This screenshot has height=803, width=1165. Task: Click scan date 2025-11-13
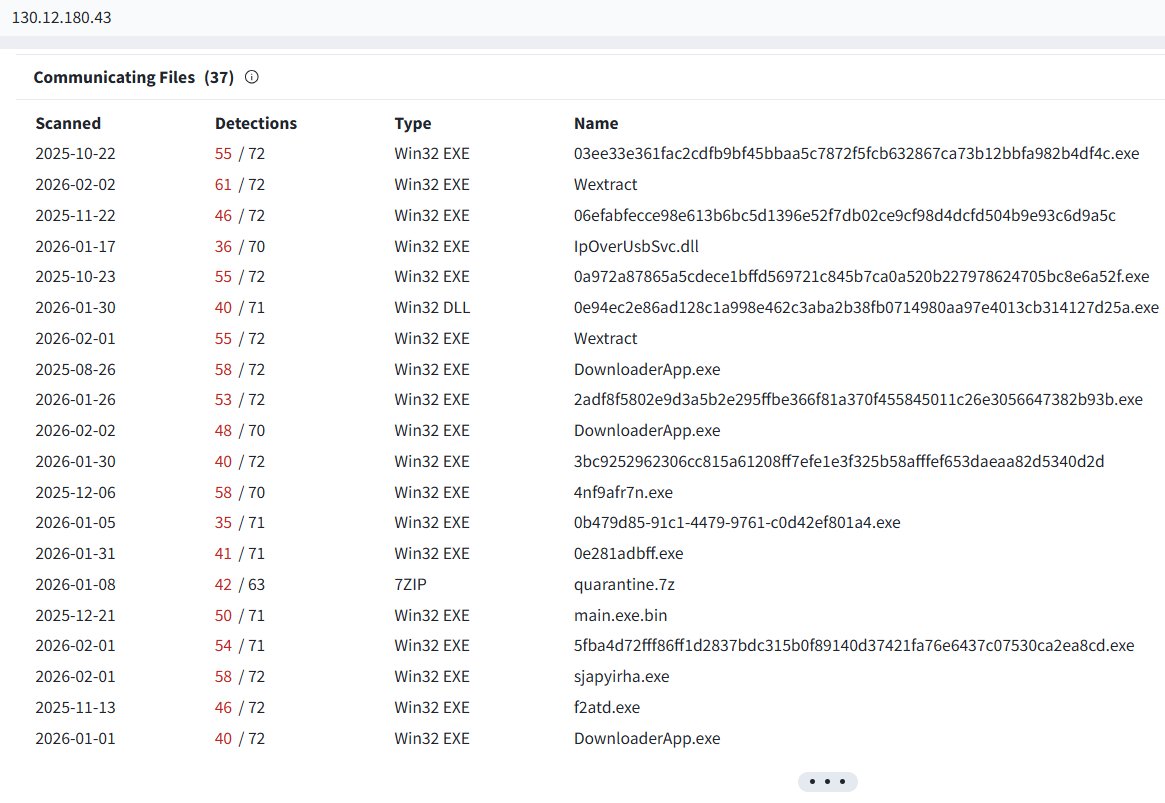point(75,708)
